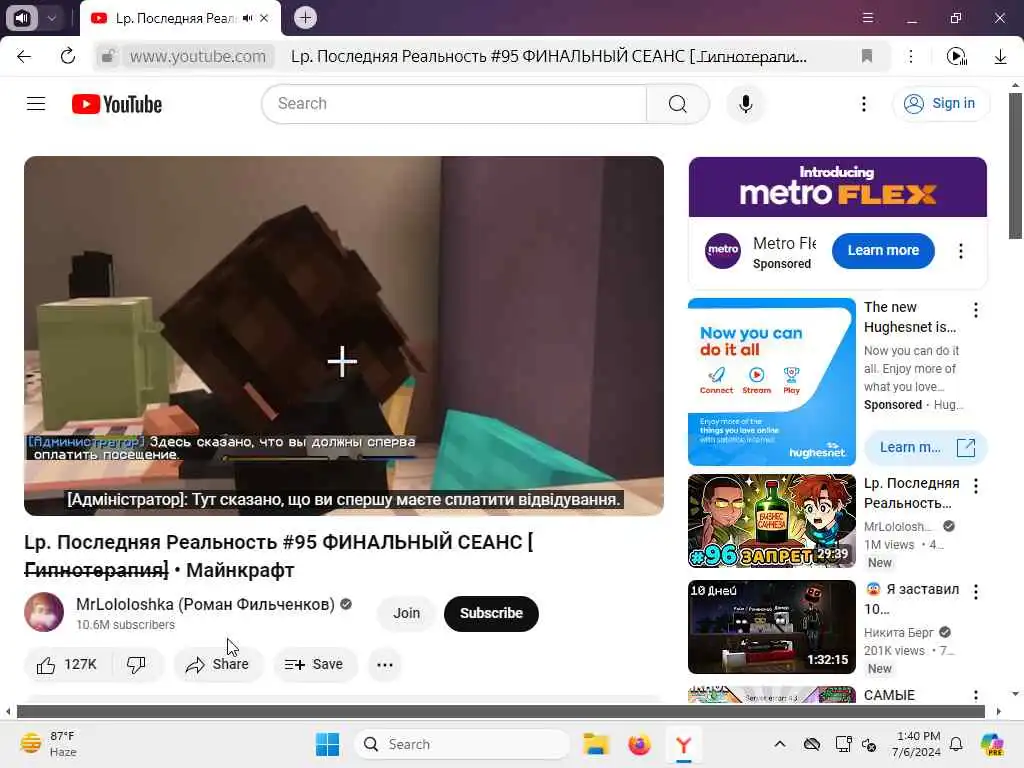Click the horizontal page scrollbar

[501, 712]
